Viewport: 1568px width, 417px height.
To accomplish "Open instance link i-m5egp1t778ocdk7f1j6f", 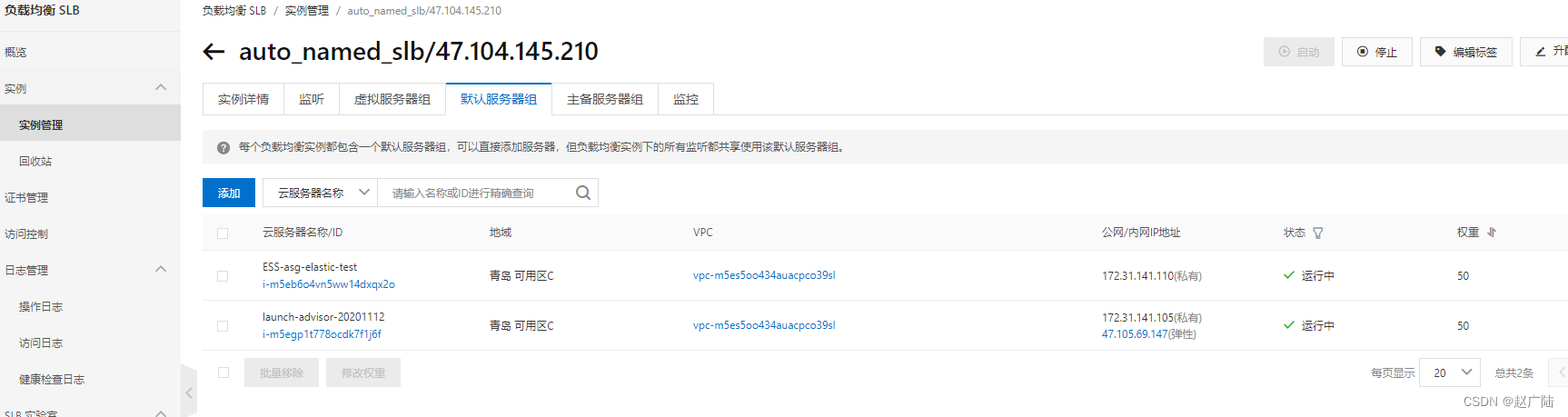I will pos(322,334).
